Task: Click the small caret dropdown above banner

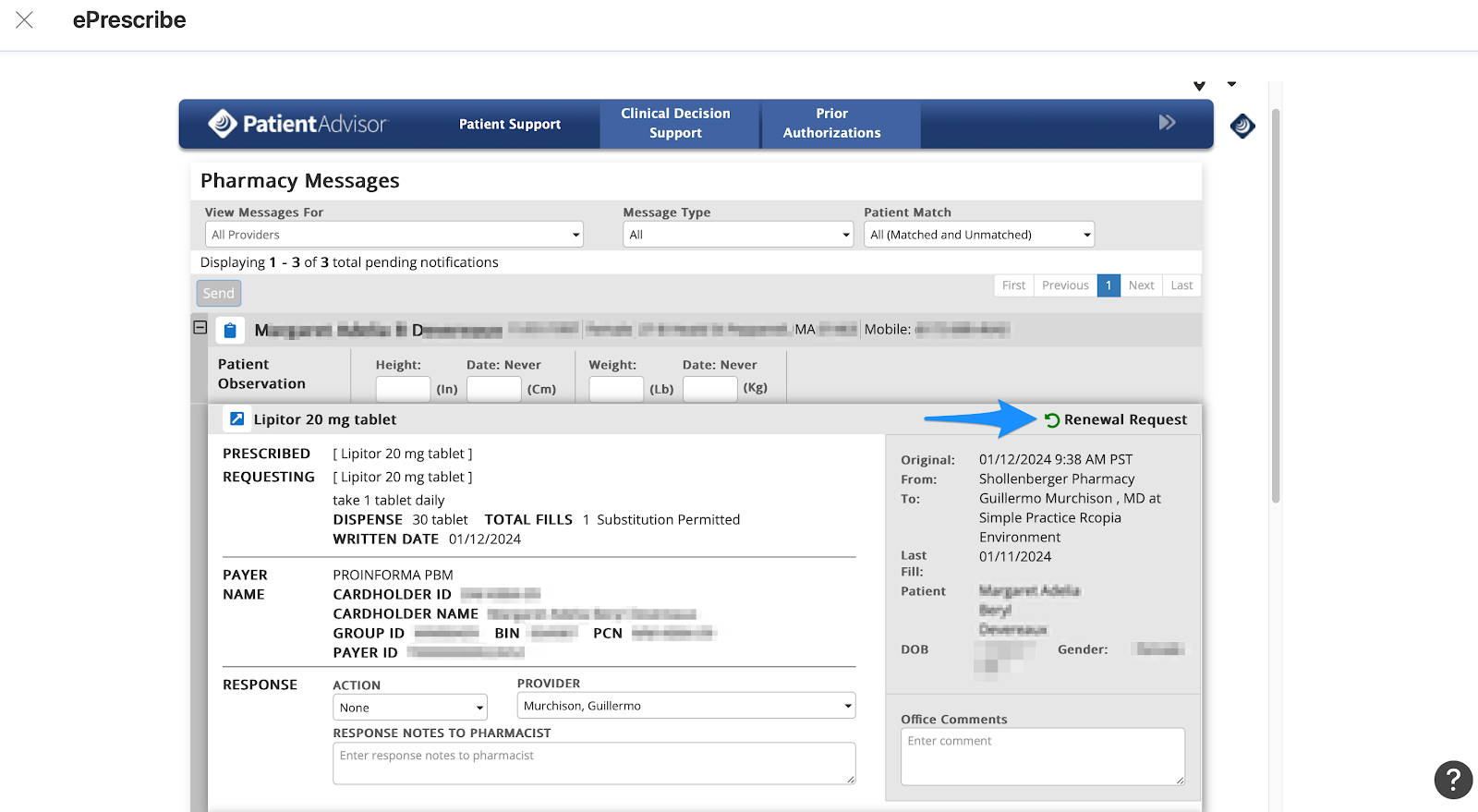Action: tap(1231, 84)
